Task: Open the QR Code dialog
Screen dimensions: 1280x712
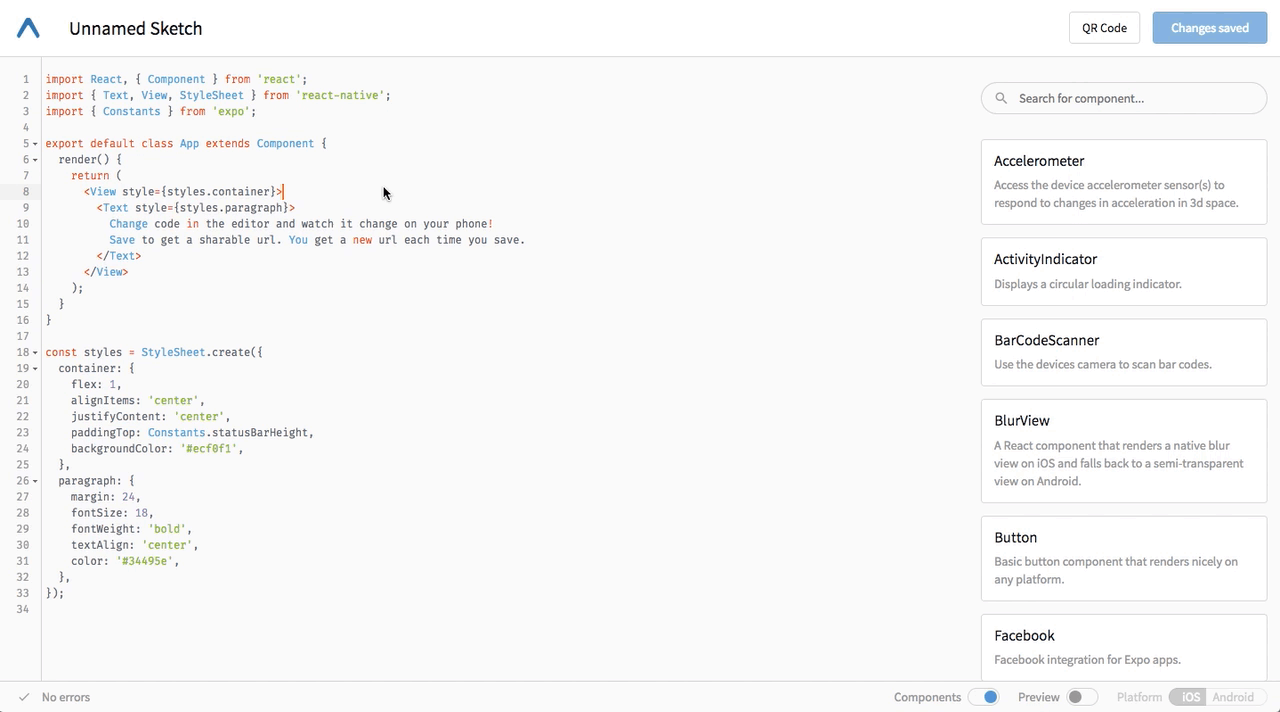Action: click(1104, 28)
